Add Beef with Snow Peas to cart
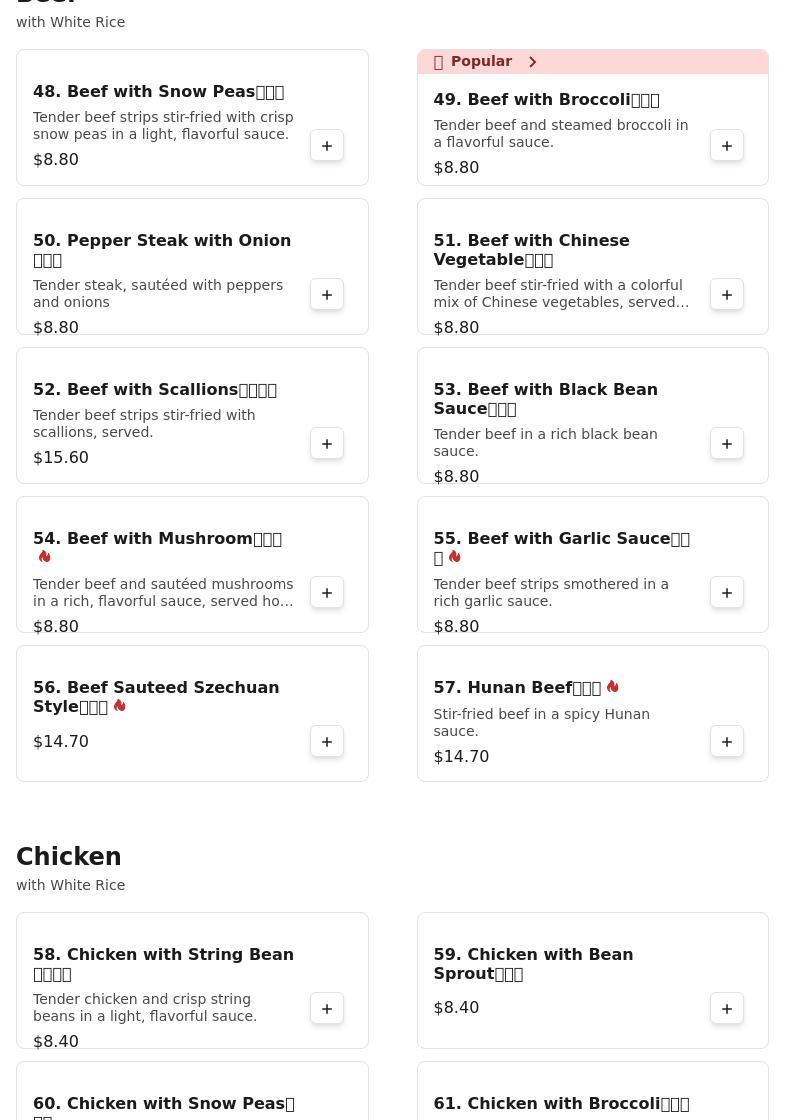This screenshot has height=1120, width=785. point(327,146)
